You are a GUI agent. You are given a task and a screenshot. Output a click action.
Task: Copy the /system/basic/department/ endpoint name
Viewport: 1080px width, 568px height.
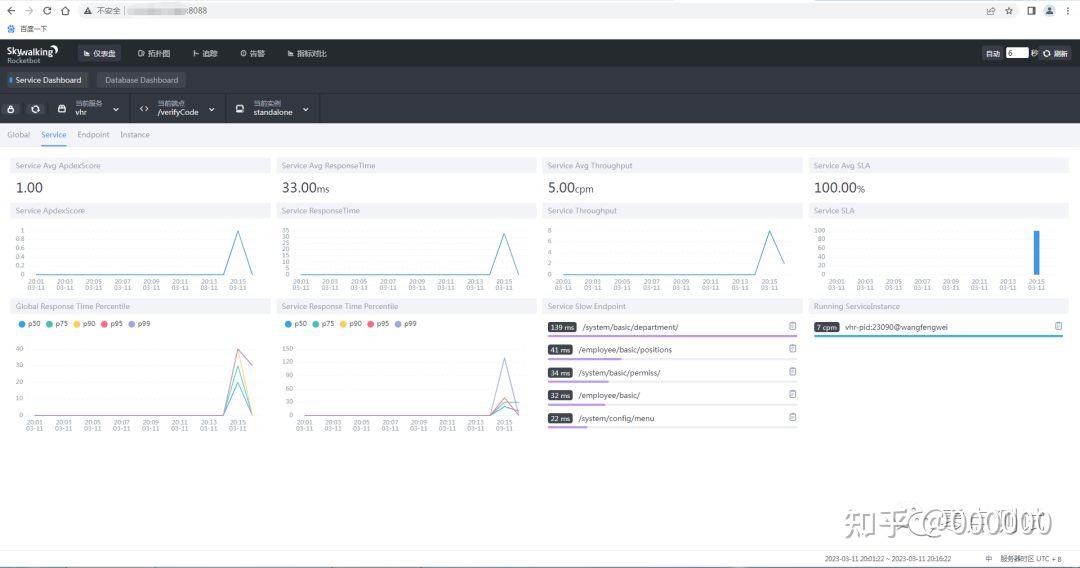tap(792, 326)
